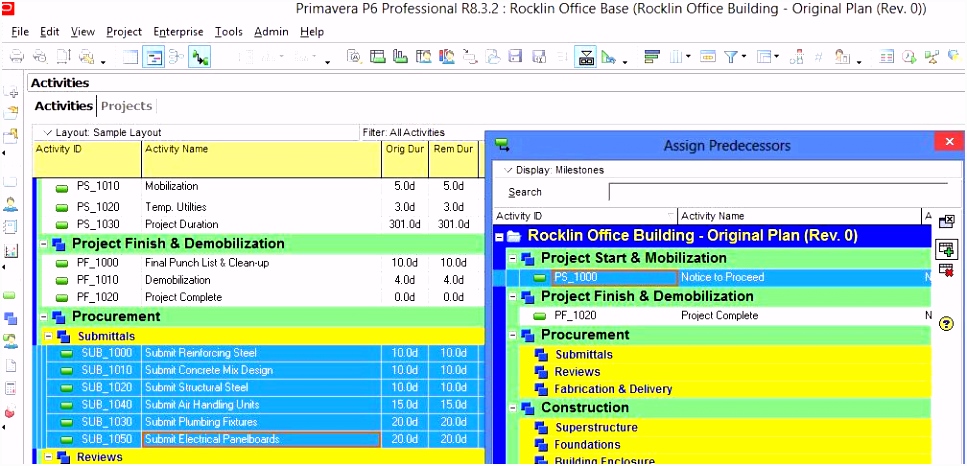Switch to Activity Network view icon

coord(176,57)
